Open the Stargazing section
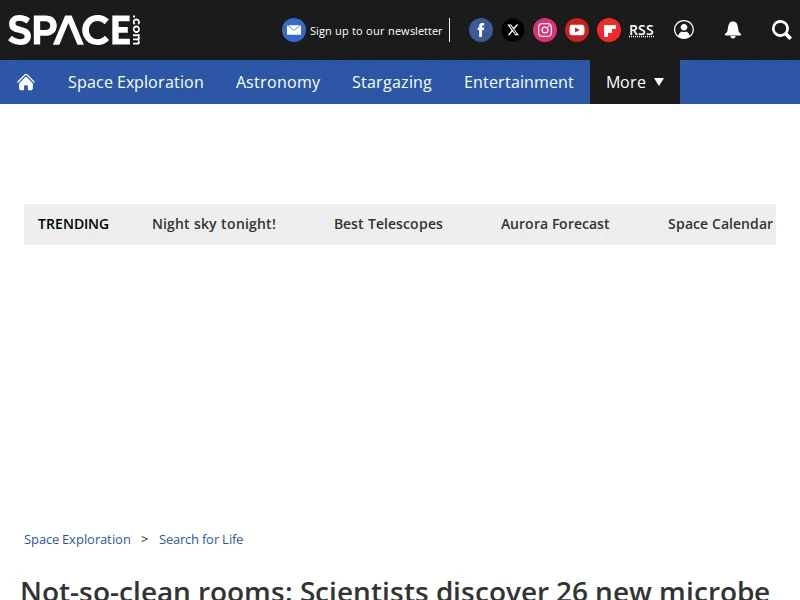The height and width of the screenshot is (600, 800). tap(392, 82)
